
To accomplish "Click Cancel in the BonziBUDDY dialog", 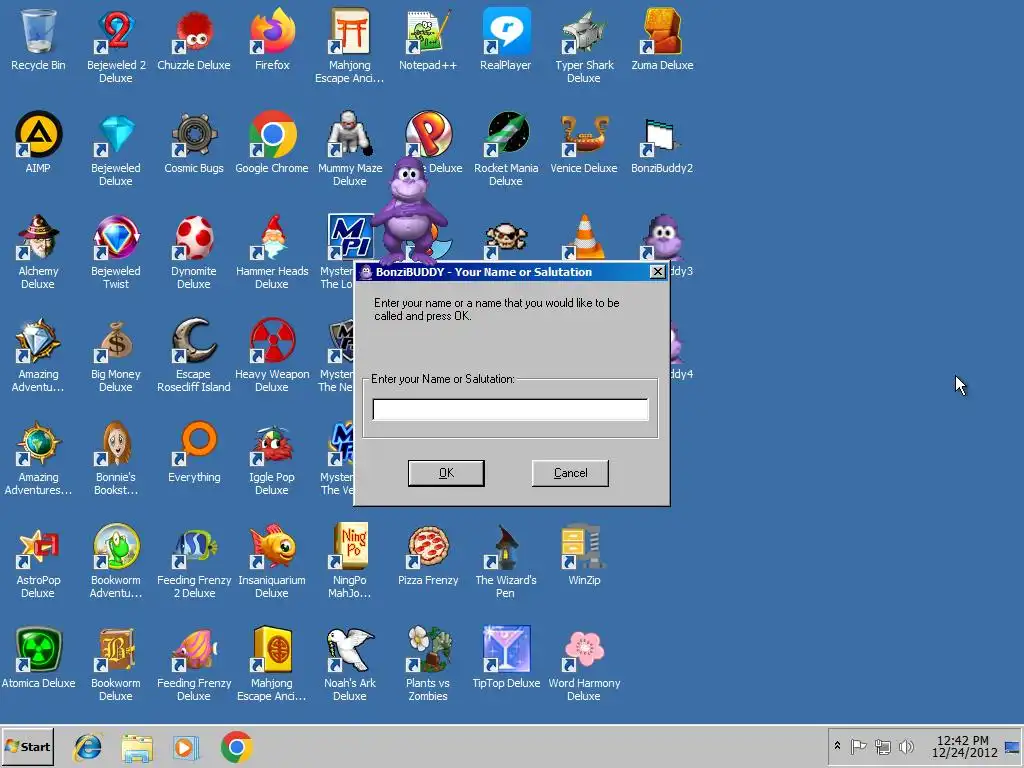I will coord(570,473).
